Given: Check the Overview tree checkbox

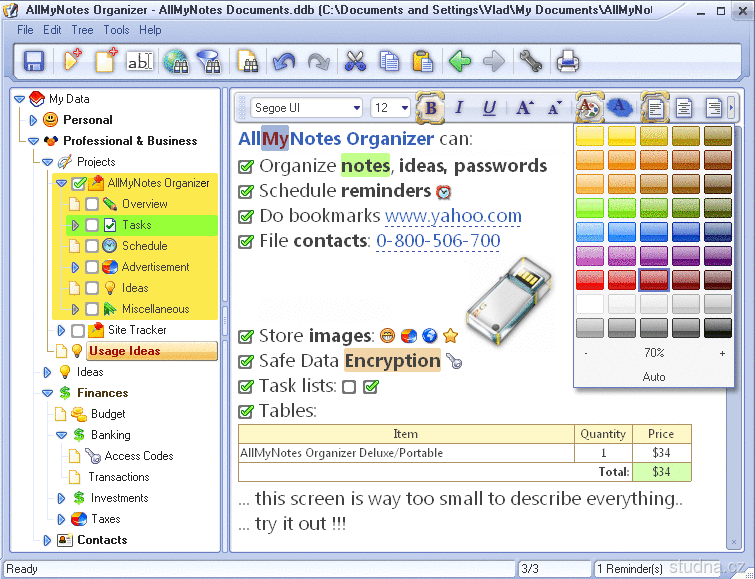Looking at the screenshot, I should 92,204.
